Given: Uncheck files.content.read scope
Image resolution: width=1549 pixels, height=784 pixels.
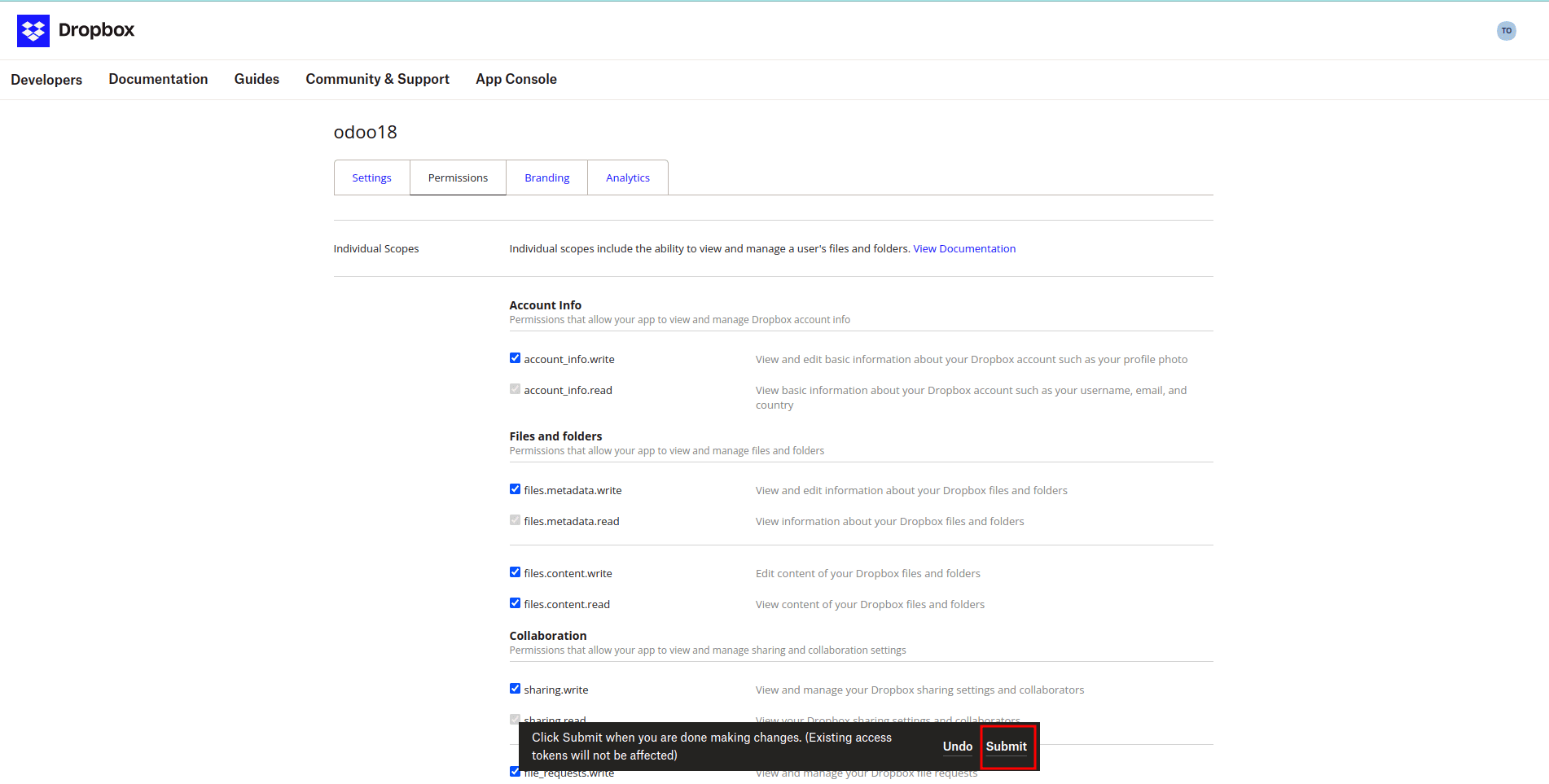Looking at the screenshot, I should pyautogui.click(x=515, y=603).
